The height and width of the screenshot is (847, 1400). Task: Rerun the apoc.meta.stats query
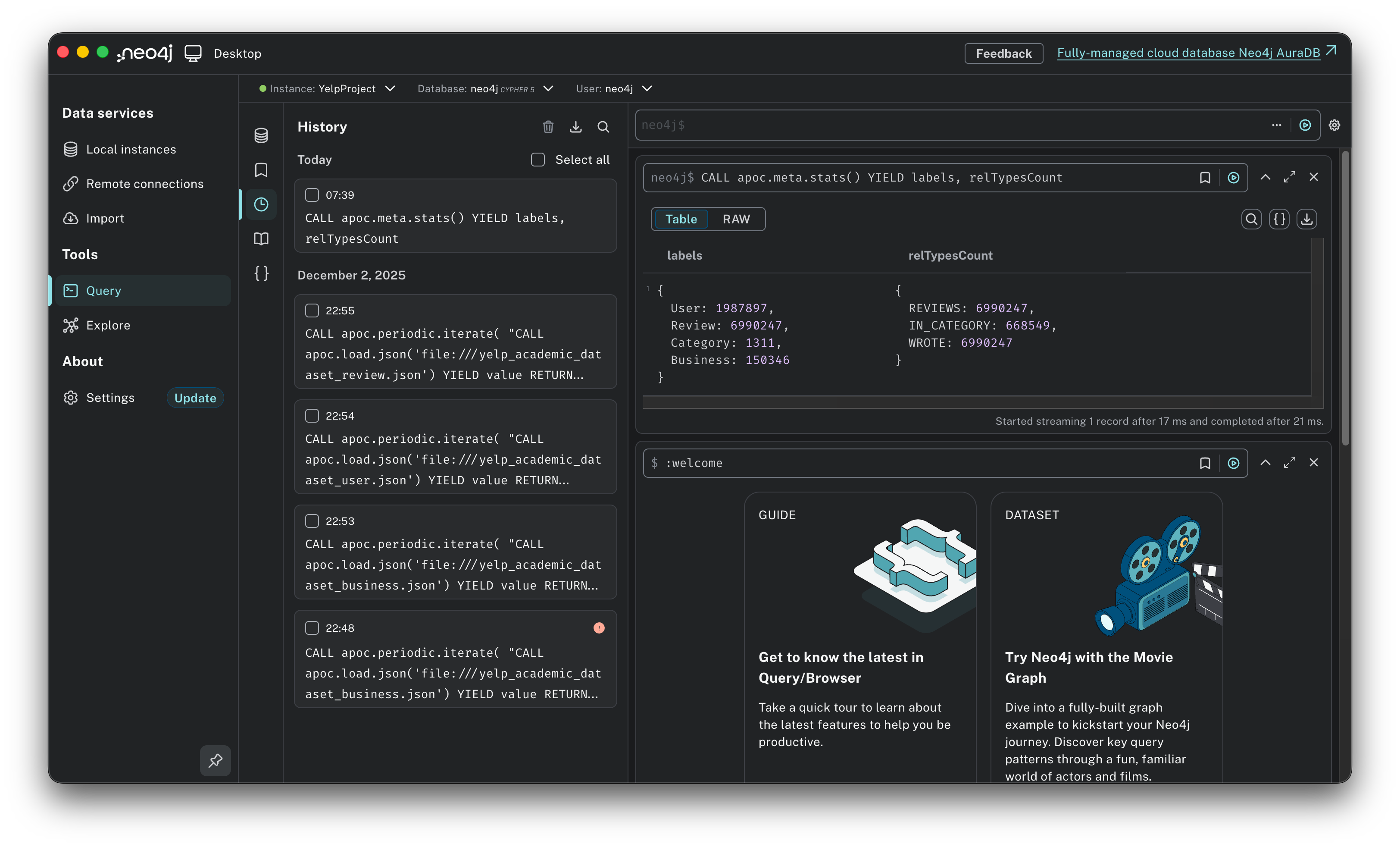(1233, 178)
